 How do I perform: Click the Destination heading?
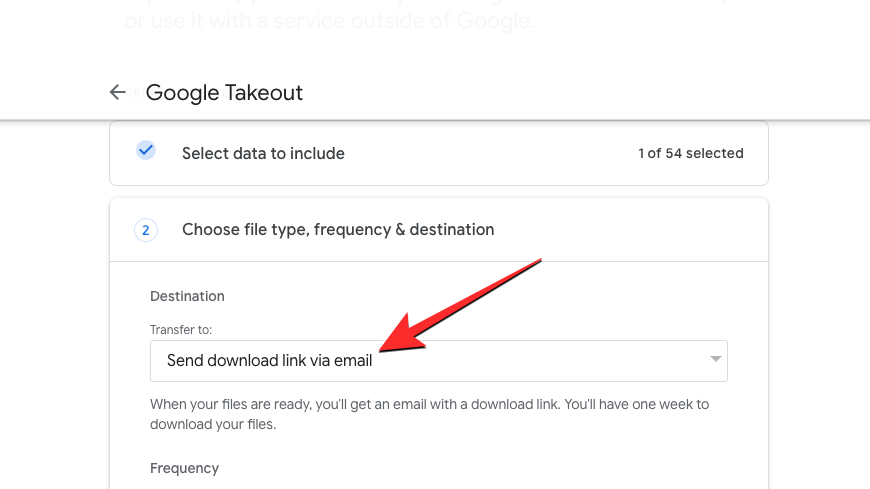coord(188,296)
